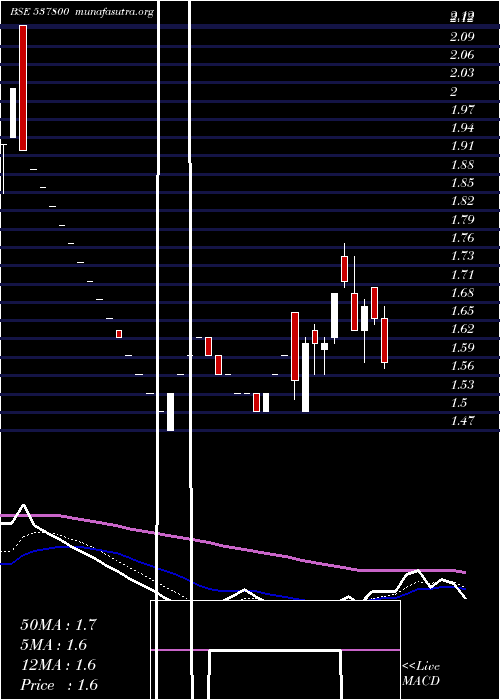This screenshot has width=500, height=700.
Task: Open the munafasutra.org watermark link text
Action: coord(115,12)
